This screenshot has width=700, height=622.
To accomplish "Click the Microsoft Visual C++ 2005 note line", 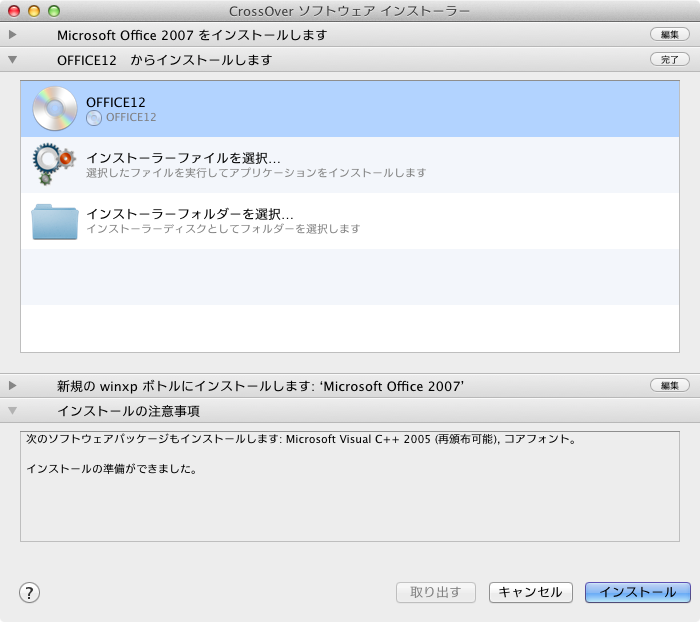I will click(x=301, y=439).
